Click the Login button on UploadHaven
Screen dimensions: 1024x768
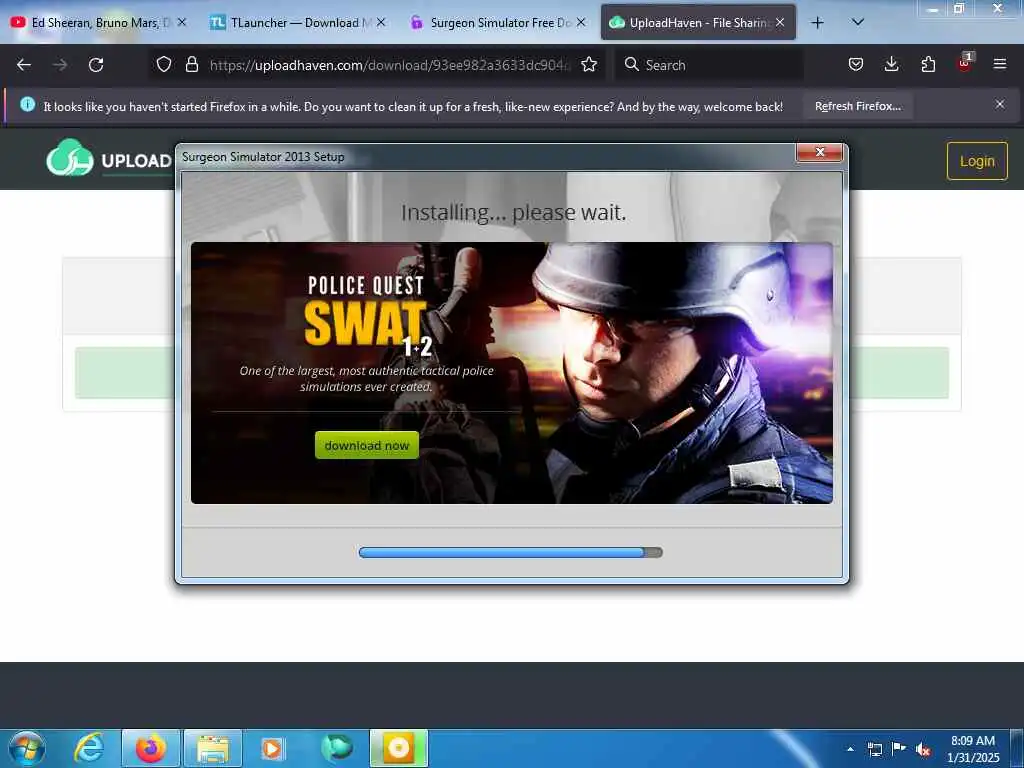(977, 161)
